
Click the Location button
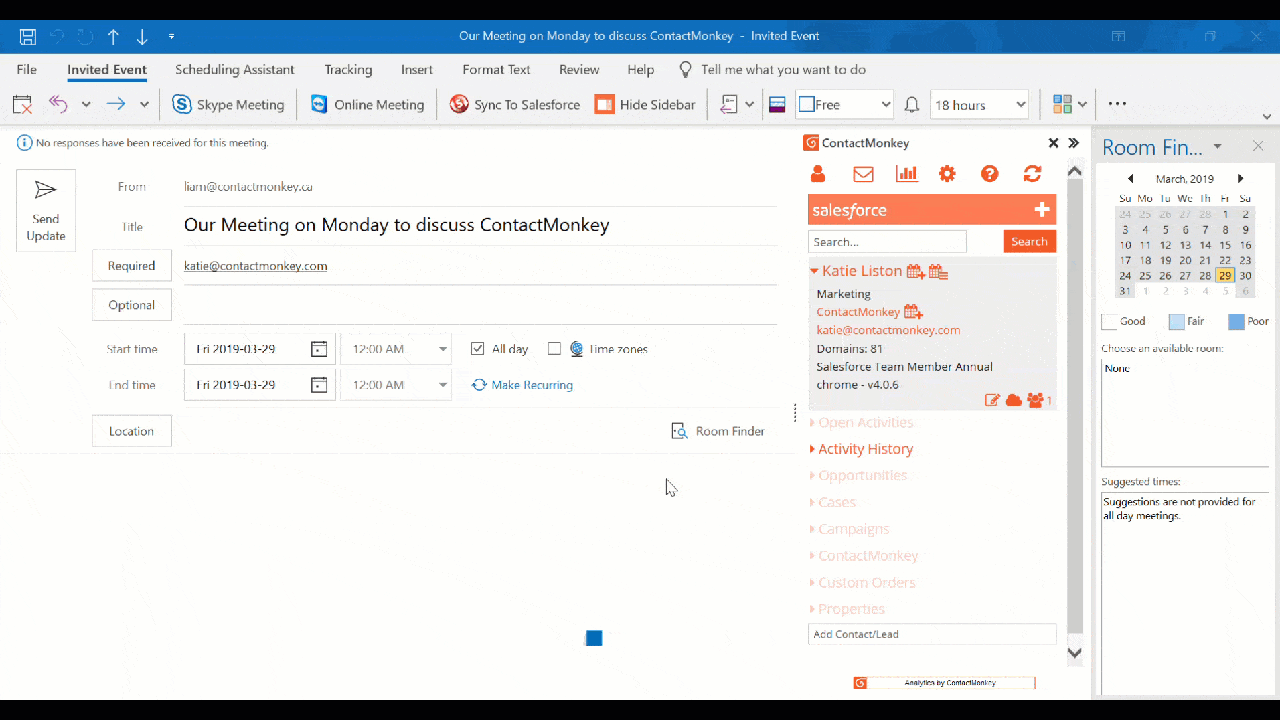click(x=132, y=431)
